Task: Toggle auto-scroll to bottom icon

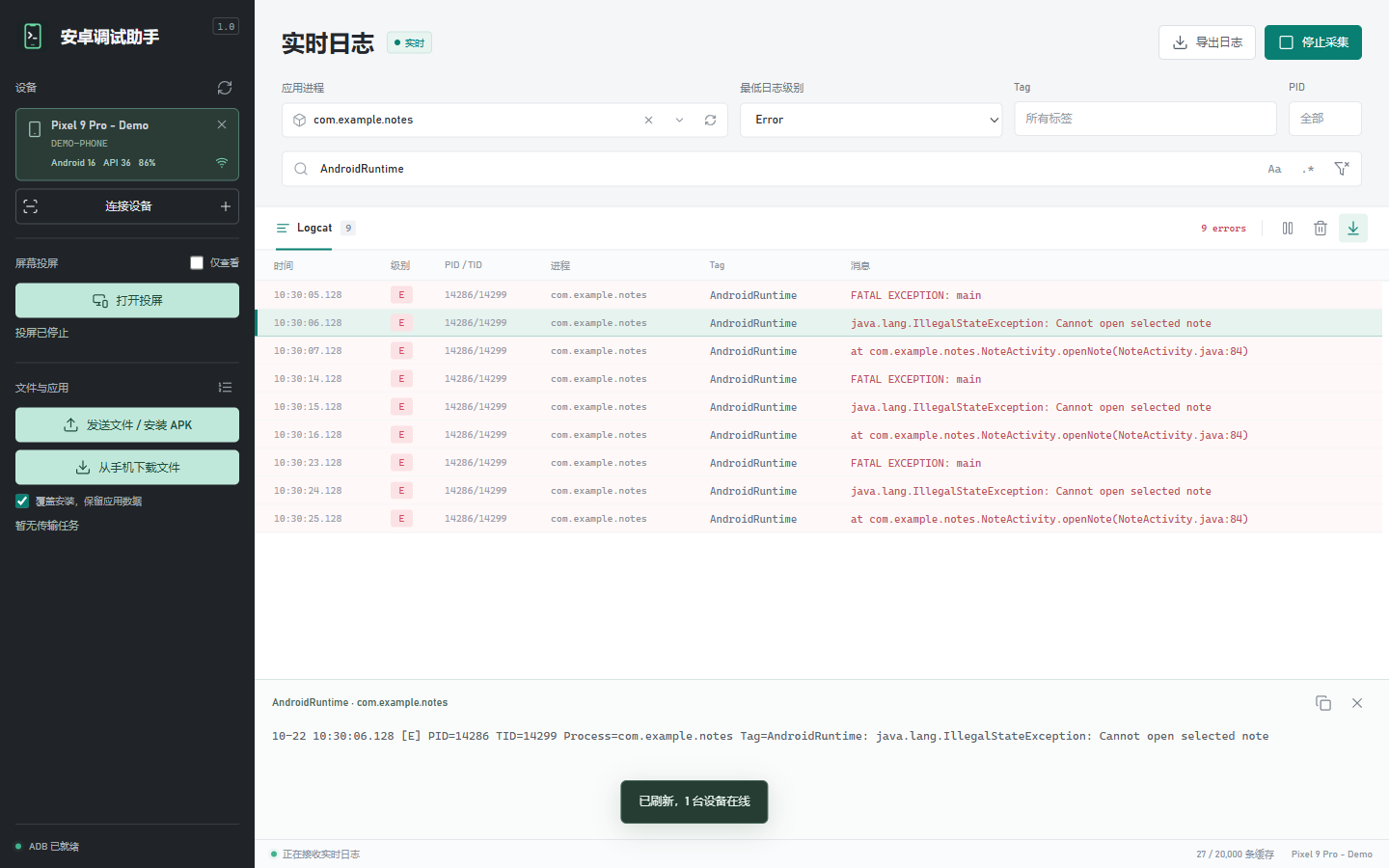Action: click(x=1353, y=229)
